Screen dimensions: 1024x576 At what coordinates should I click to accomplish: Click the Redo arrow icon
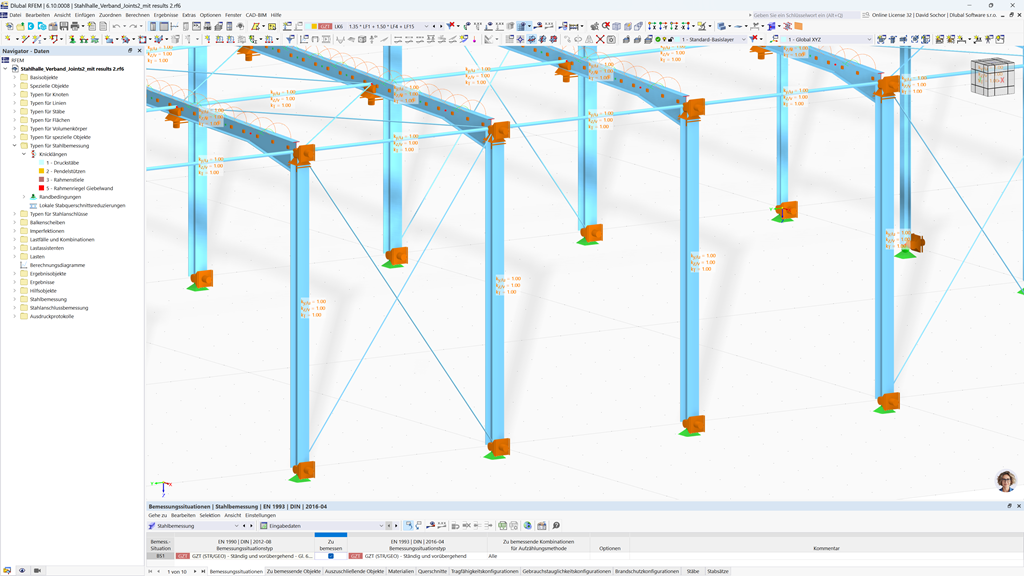click(133, 26)
